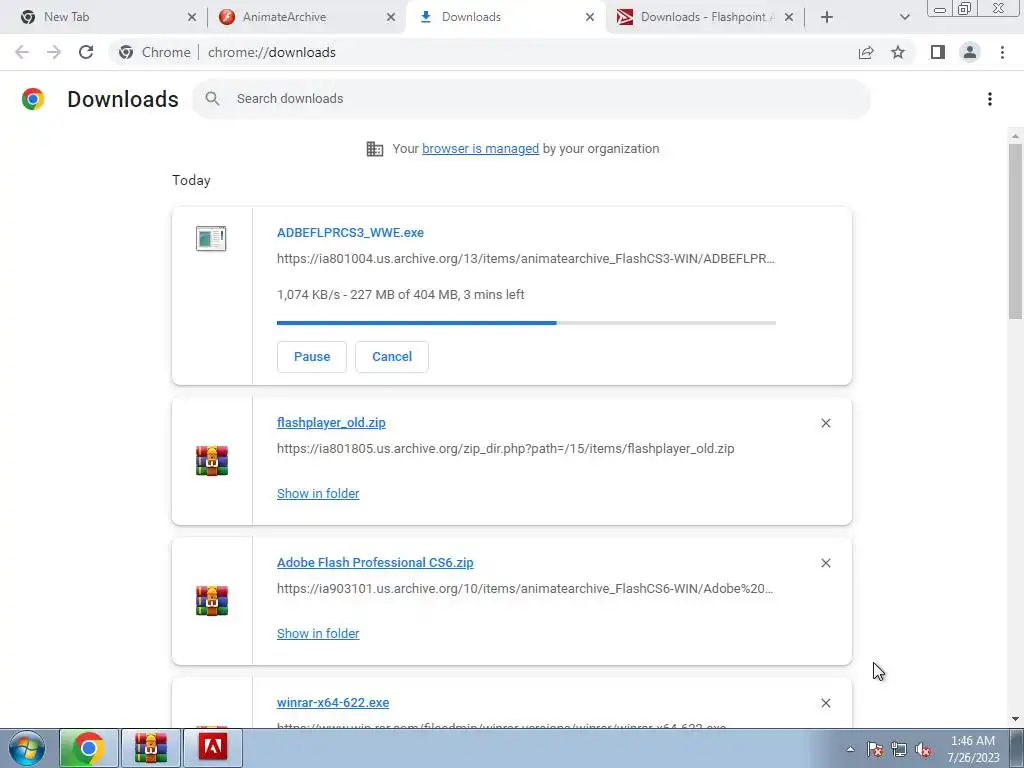Open the ADBEFLPRCS3_WWE.exe link
This screenshot has width=1024, height=768.
[x=350, y=232]
